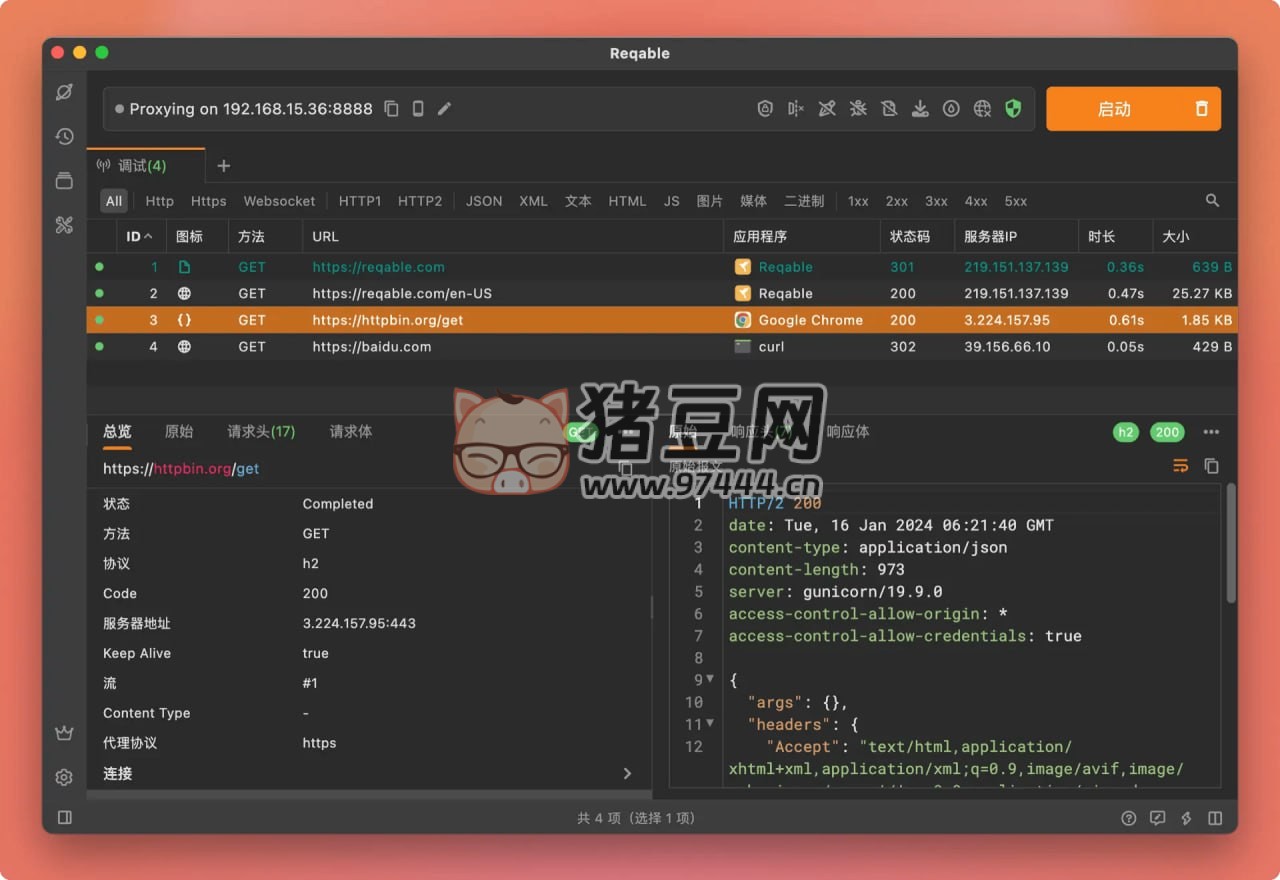The height and width of the screenshot is (880, 1280).
Task: Open the toolbox sidebar icon
Action: click(64, 225)
